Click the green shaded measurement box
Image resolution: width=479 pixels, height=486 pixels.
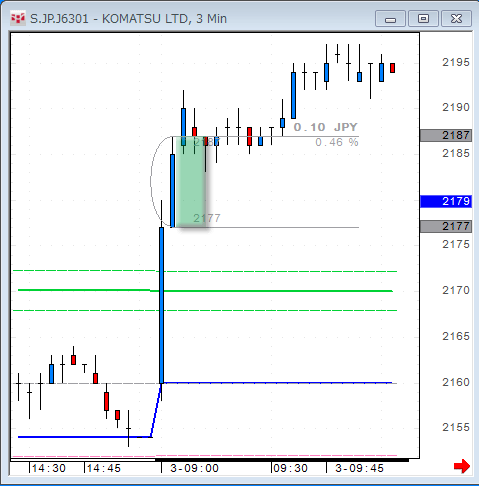190,182
